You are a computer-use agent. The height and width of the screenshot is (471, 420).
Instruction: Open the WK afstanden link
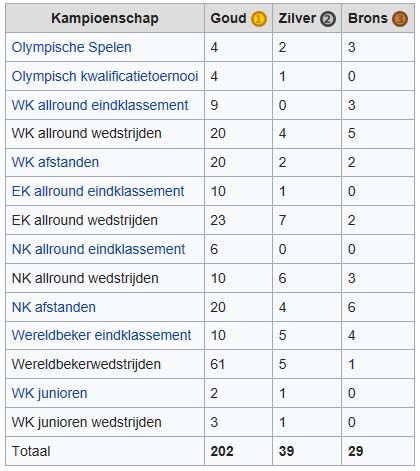click(x=55, y=162)
